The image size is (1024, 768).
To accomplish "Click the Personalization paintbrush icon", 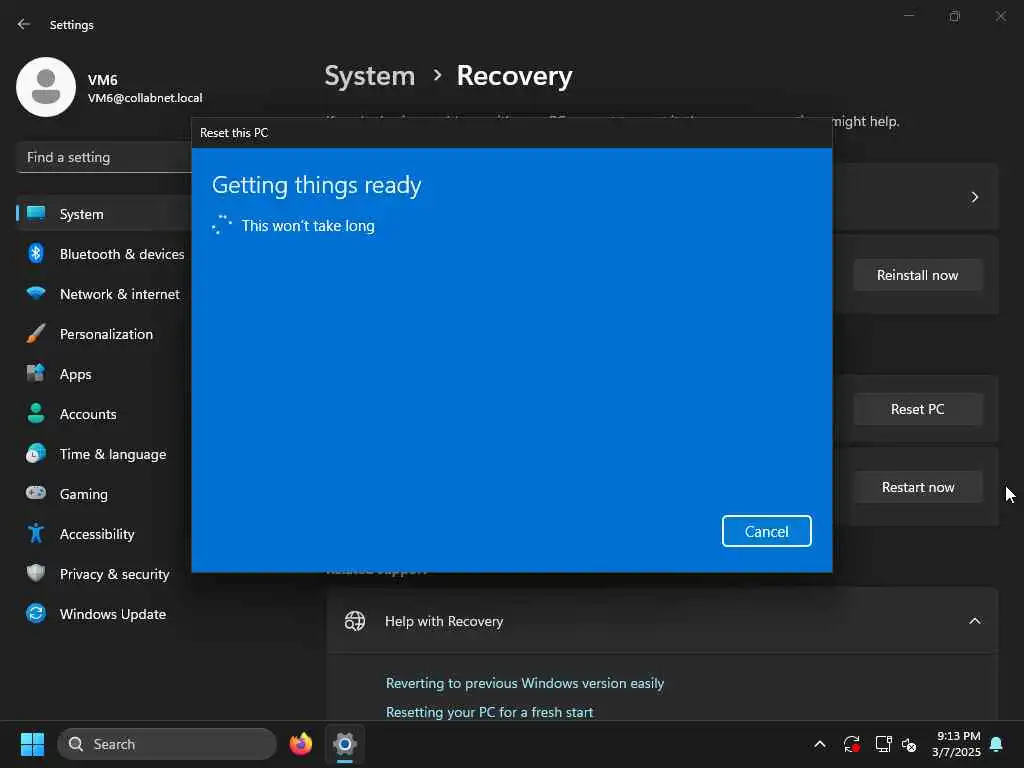I will point(36,334).
